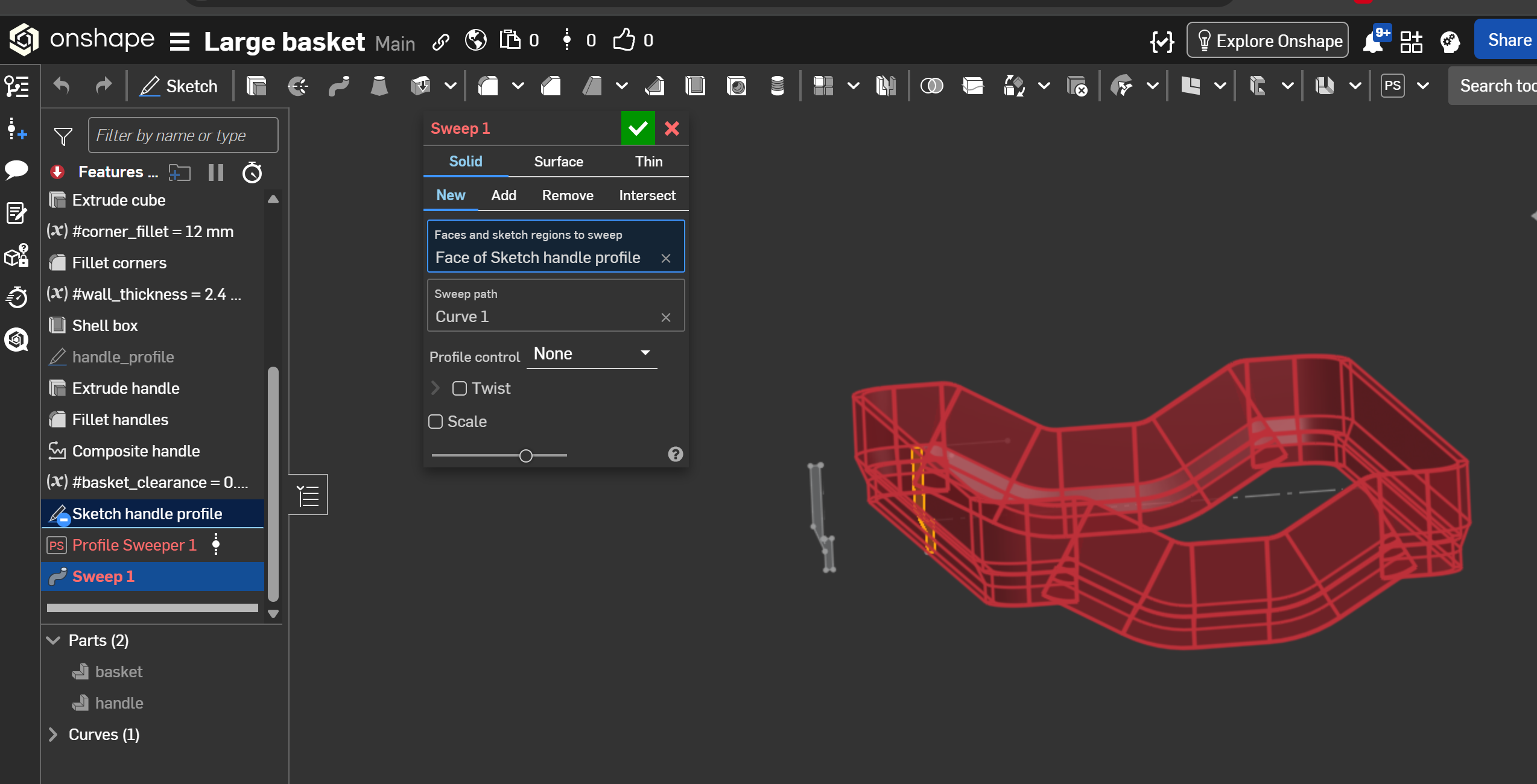Open the notifications bell icon
Viewport: 1537px width, 784px height.
pos(1374,41)
